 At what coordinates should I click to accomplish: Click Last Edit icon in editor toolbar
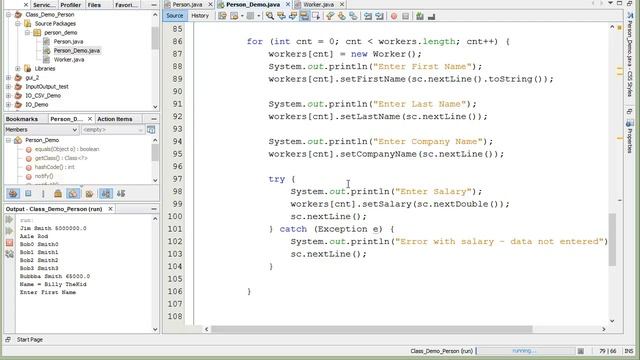pyautogui.click(x=222, y=16)
